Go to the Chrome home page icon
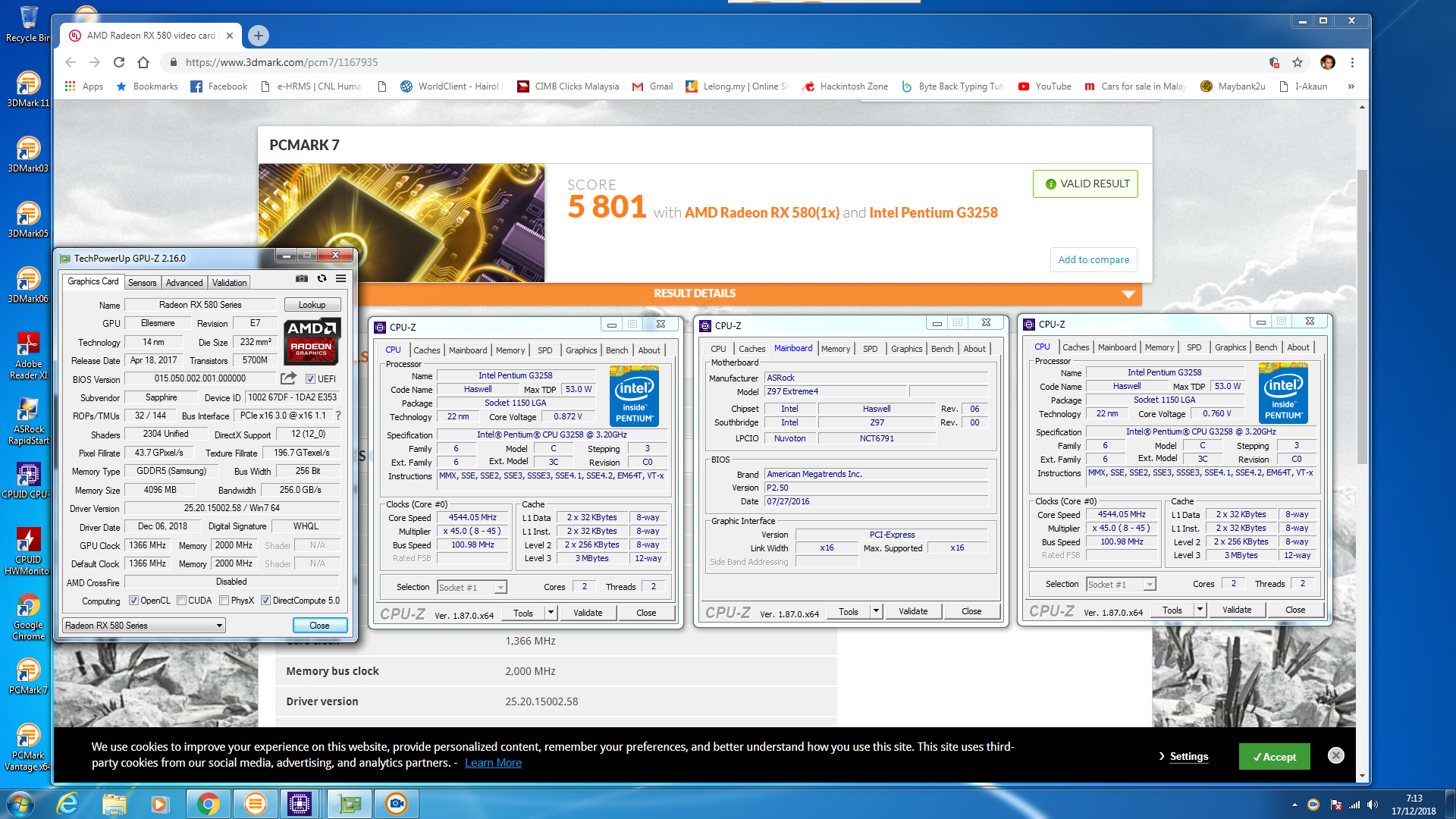This screenshot has height=819, width=1456. [143, 62]
